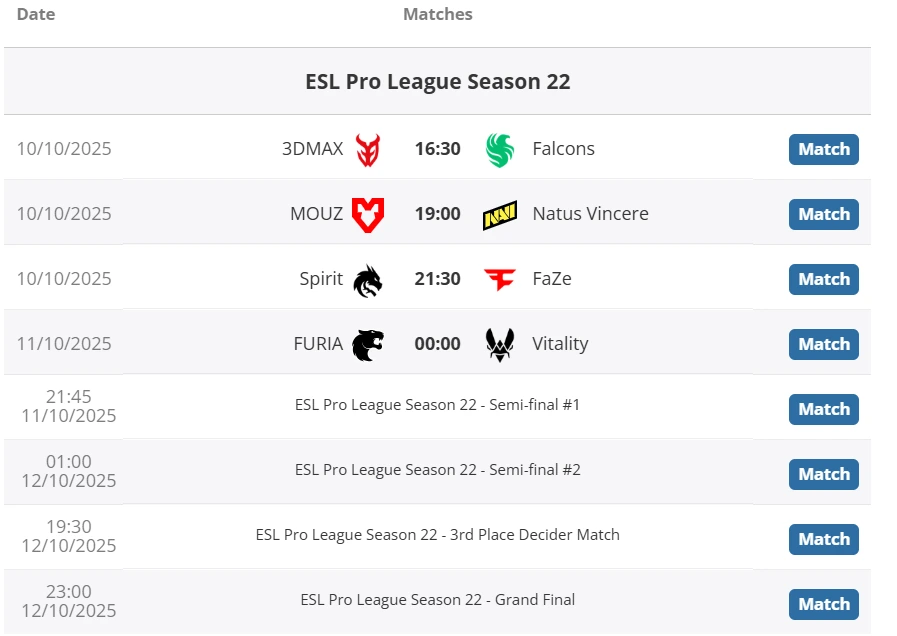Open Match button for Spirit vs FaZe
897x636 pixels.
click(x=823, y=280)
